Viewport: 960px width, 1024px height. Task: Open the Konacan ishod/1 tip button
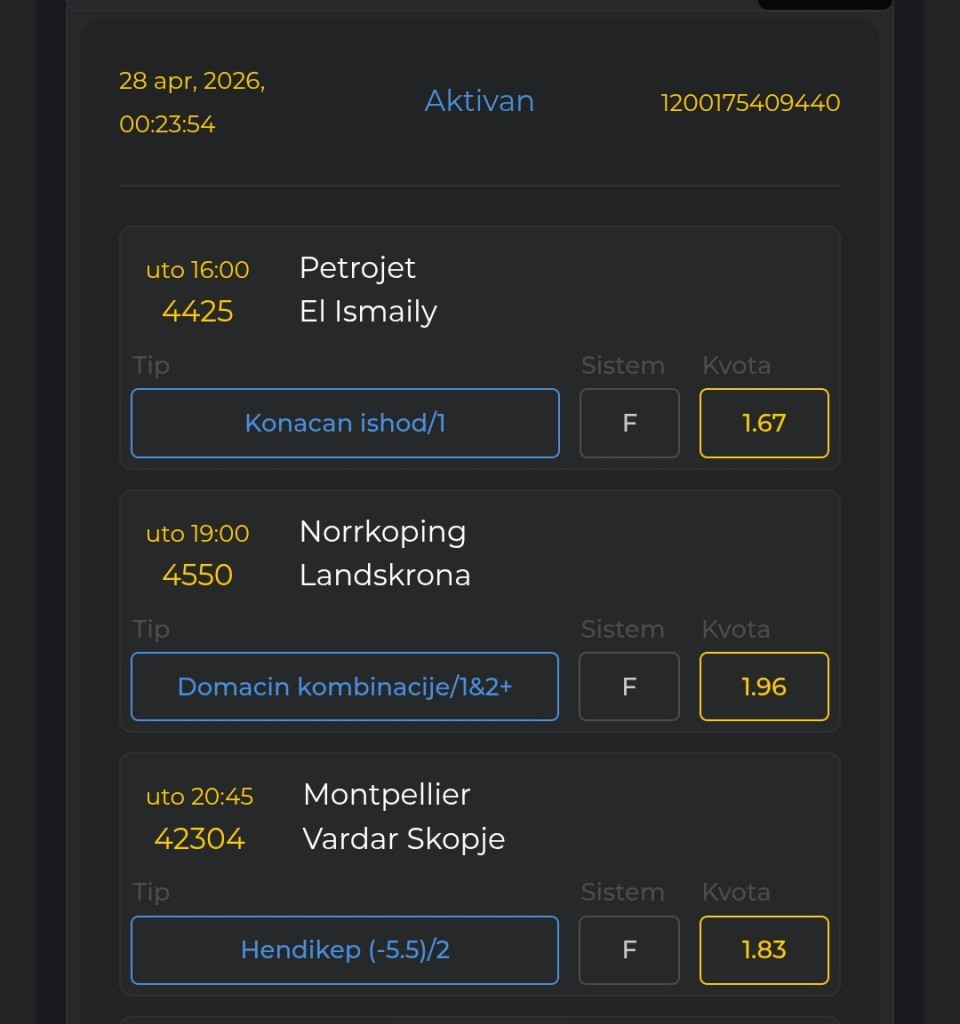click(x=345, y=423)
